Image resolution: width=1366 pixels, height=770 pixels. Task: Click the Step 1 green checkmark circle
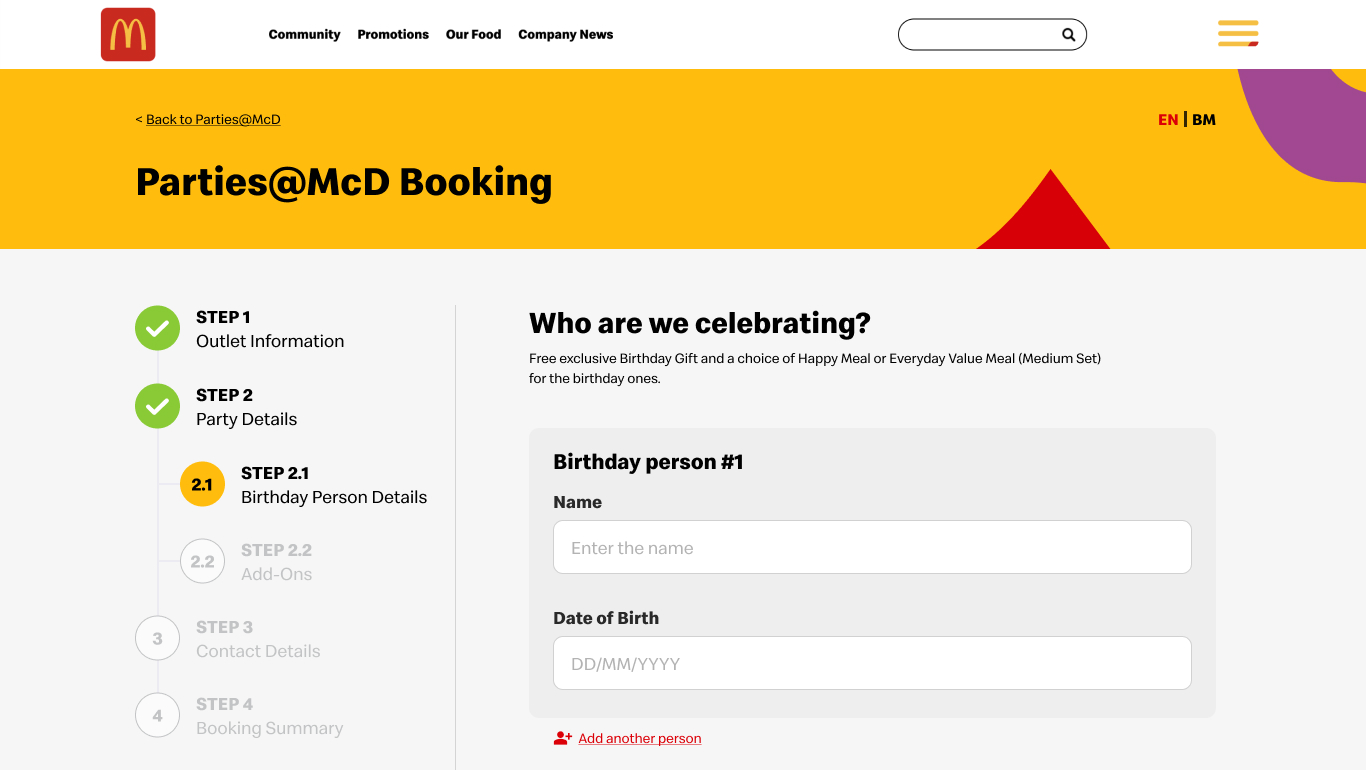pos(157,328)
